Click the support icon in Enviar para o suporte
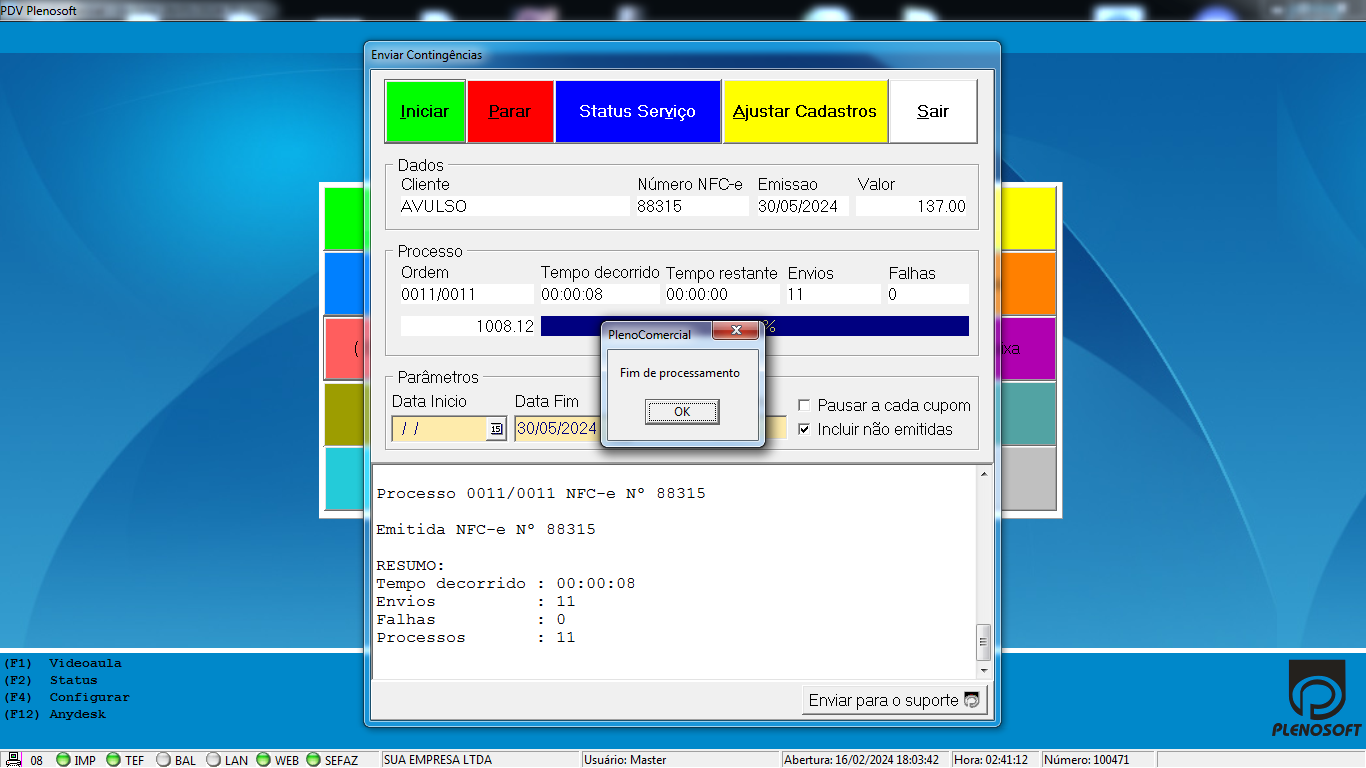 [971, 700]
